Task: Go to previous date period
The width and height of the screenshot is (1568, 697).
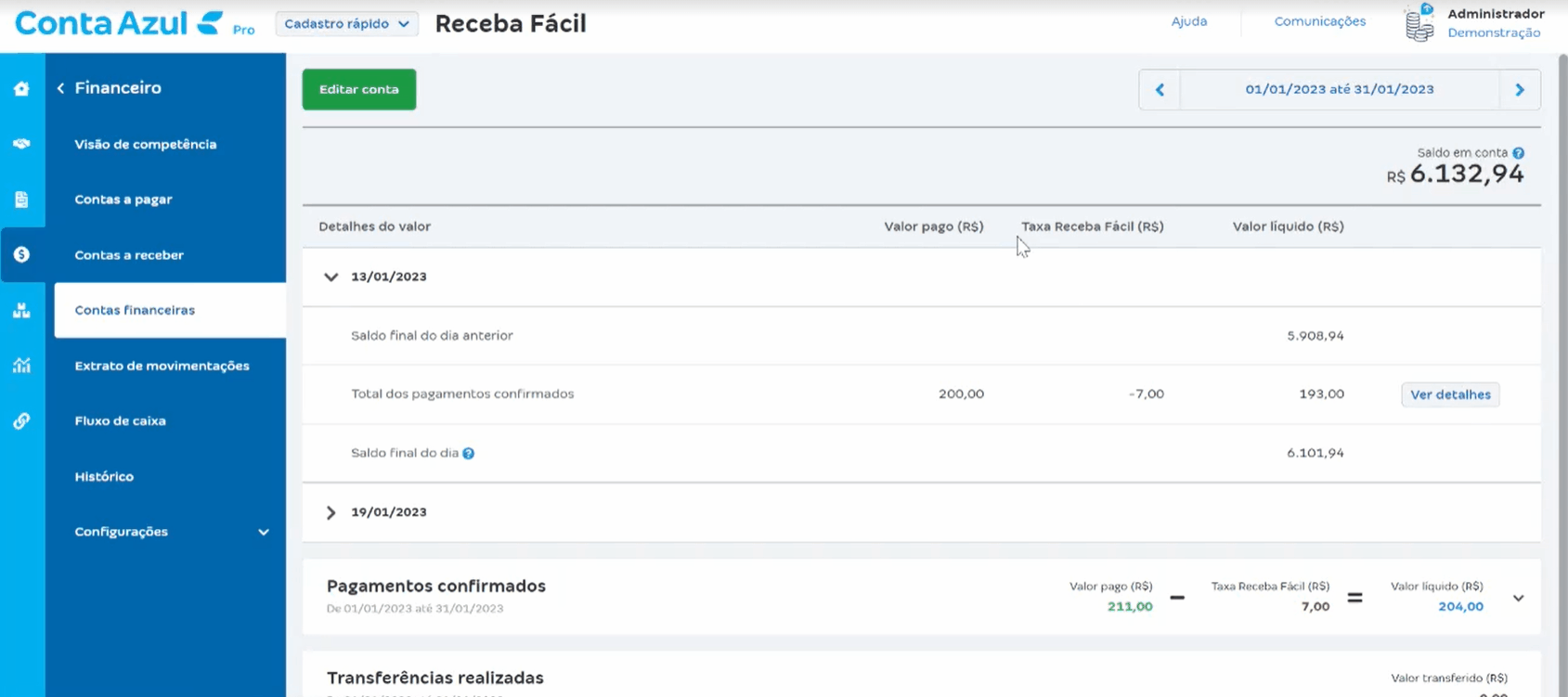Action: coord(1160,90)
